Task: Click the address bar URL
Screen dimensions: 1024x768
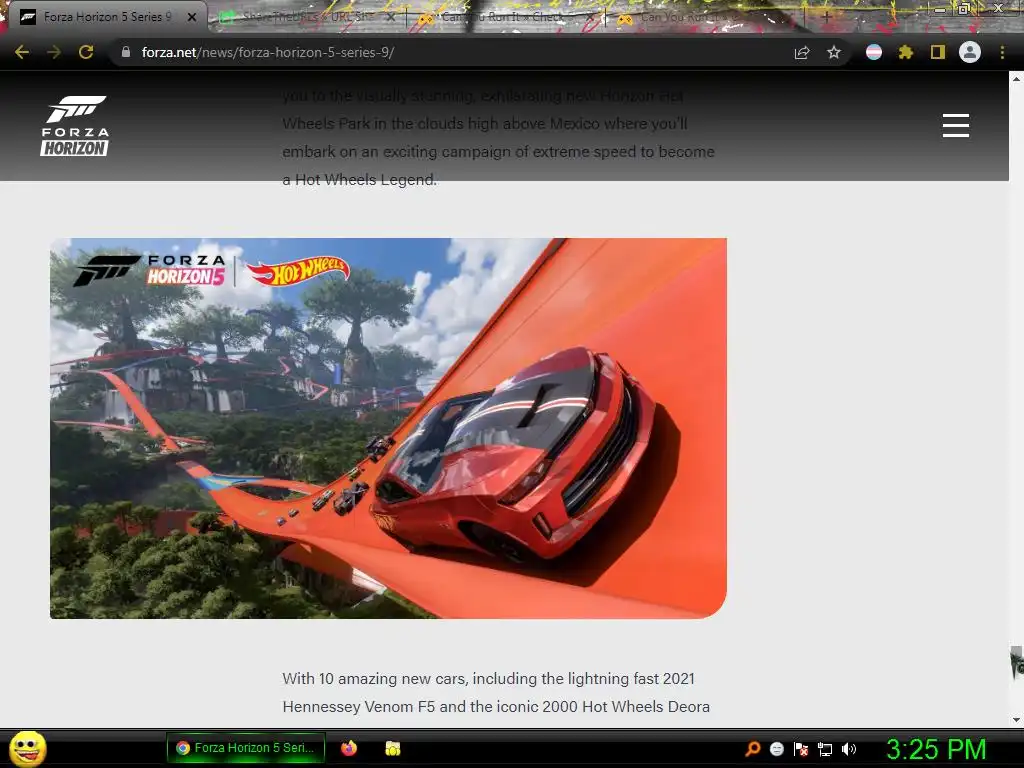Action: [268, 52]
